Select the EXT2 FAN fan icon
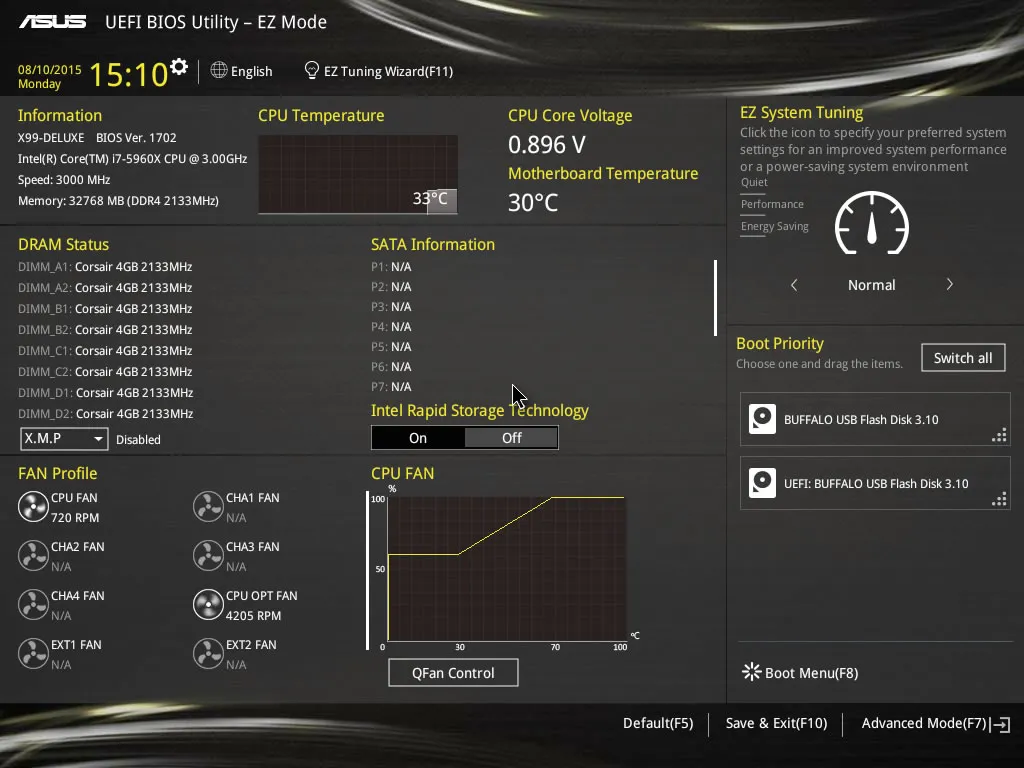The image size is (1024, 768). coord(208,654)
